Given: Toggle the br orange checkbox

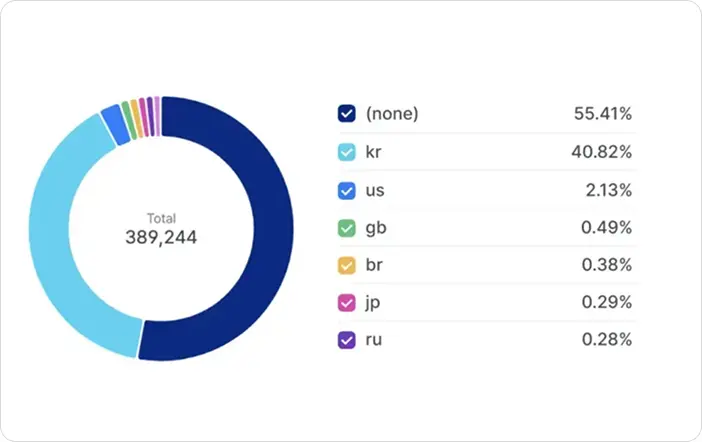Looking at the screenshot, I should point(347,266).
